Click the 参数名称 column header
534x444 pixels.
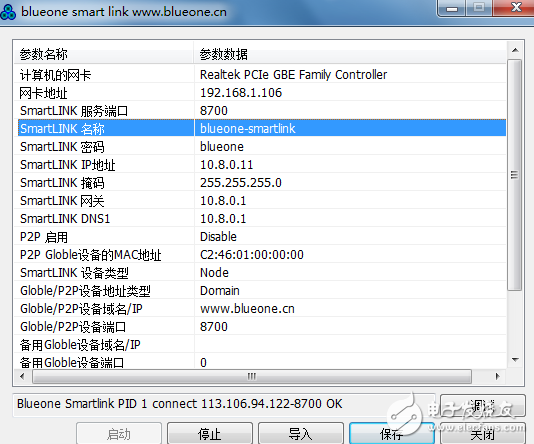click(x=104, y=54)
